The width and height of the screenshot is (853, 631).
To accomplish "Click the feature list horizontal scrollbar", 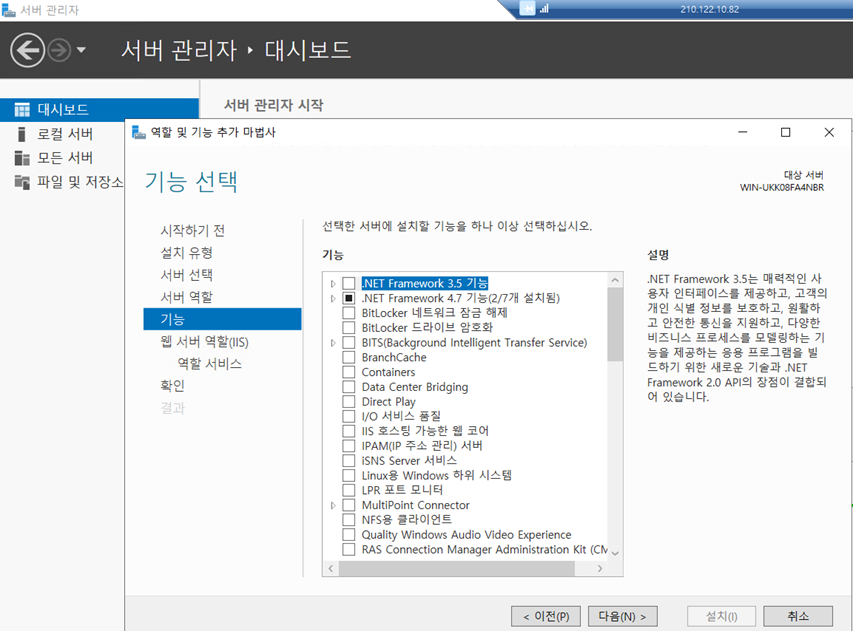I will tap(460, 568).
